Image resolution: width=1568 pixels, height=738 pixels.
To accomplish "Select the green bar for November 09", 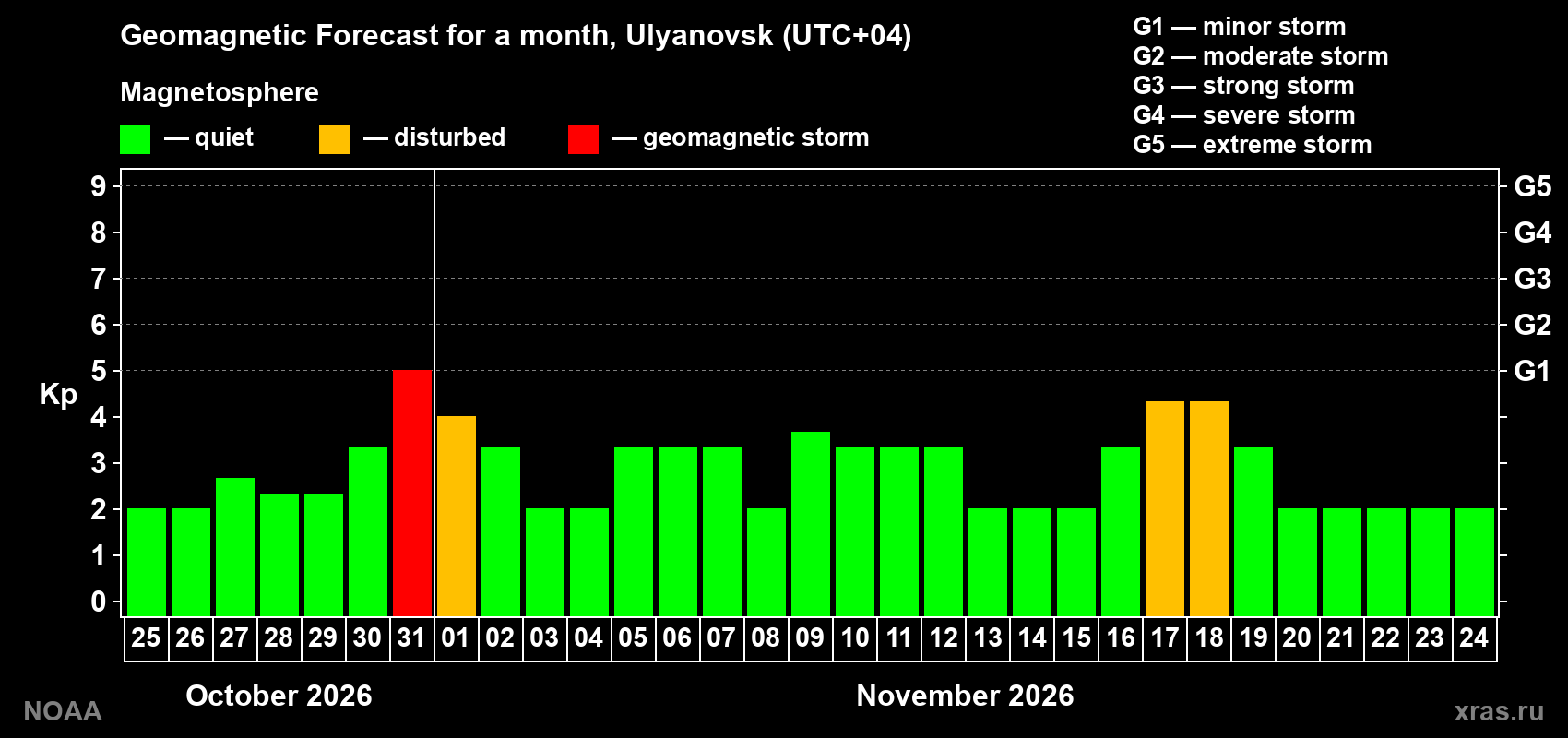I will tap(811, 524).
